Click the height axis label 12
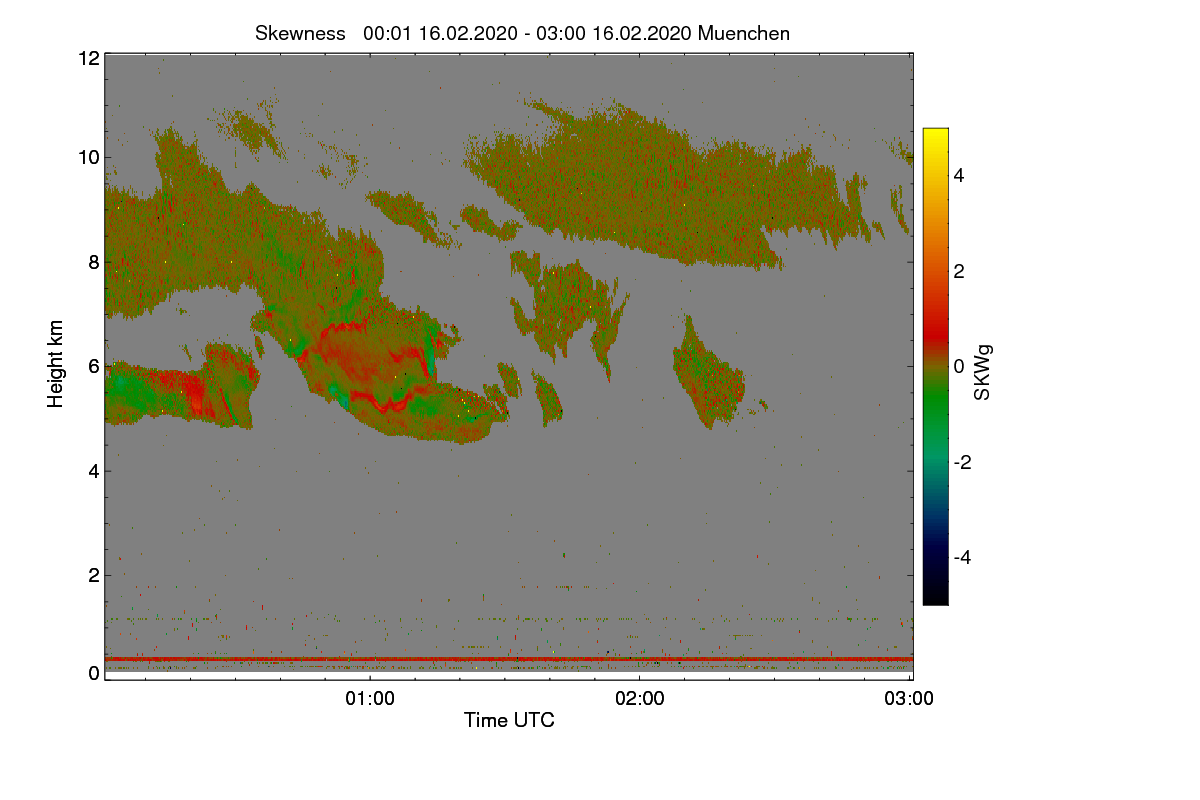 (88, 58)
